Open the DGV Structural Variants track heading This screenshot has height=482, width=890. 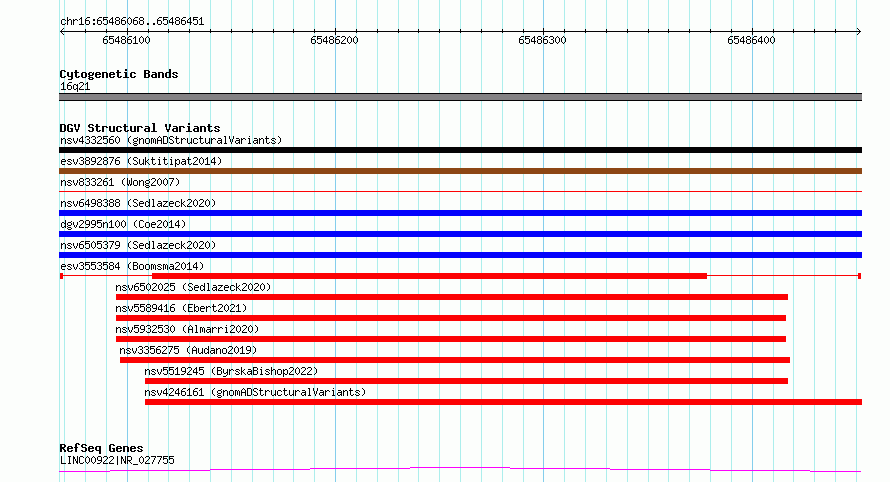pos(140,128)
